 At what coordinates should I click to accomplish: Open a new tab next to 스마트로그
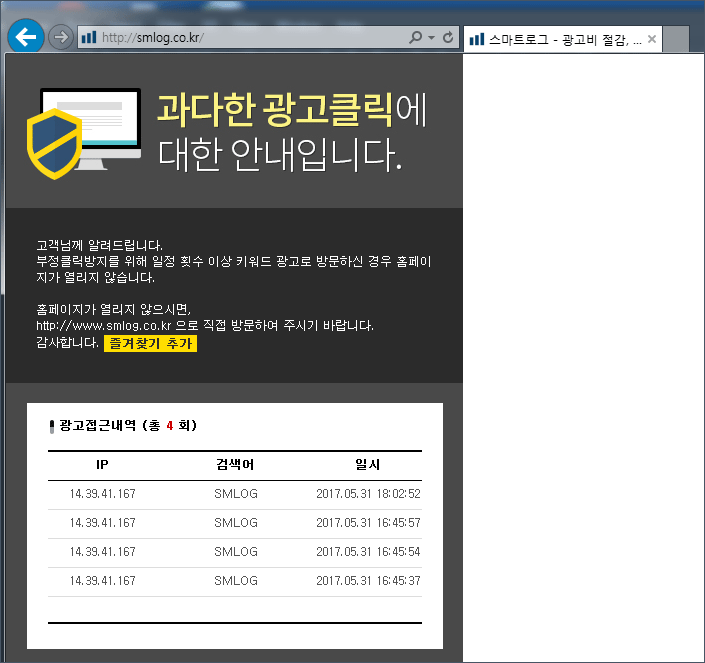click(x=676, y=40)
